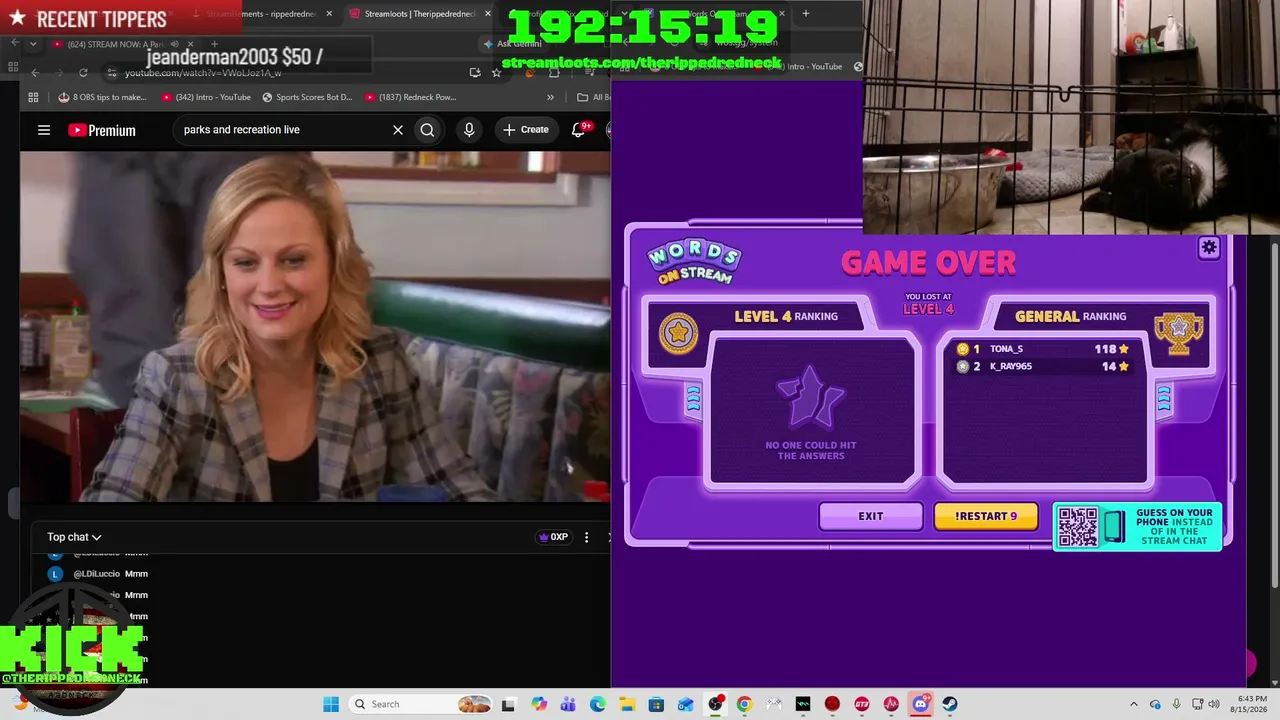Open Steam from the taskbar
Viewport: 1280px width, 720px height.
950,704
